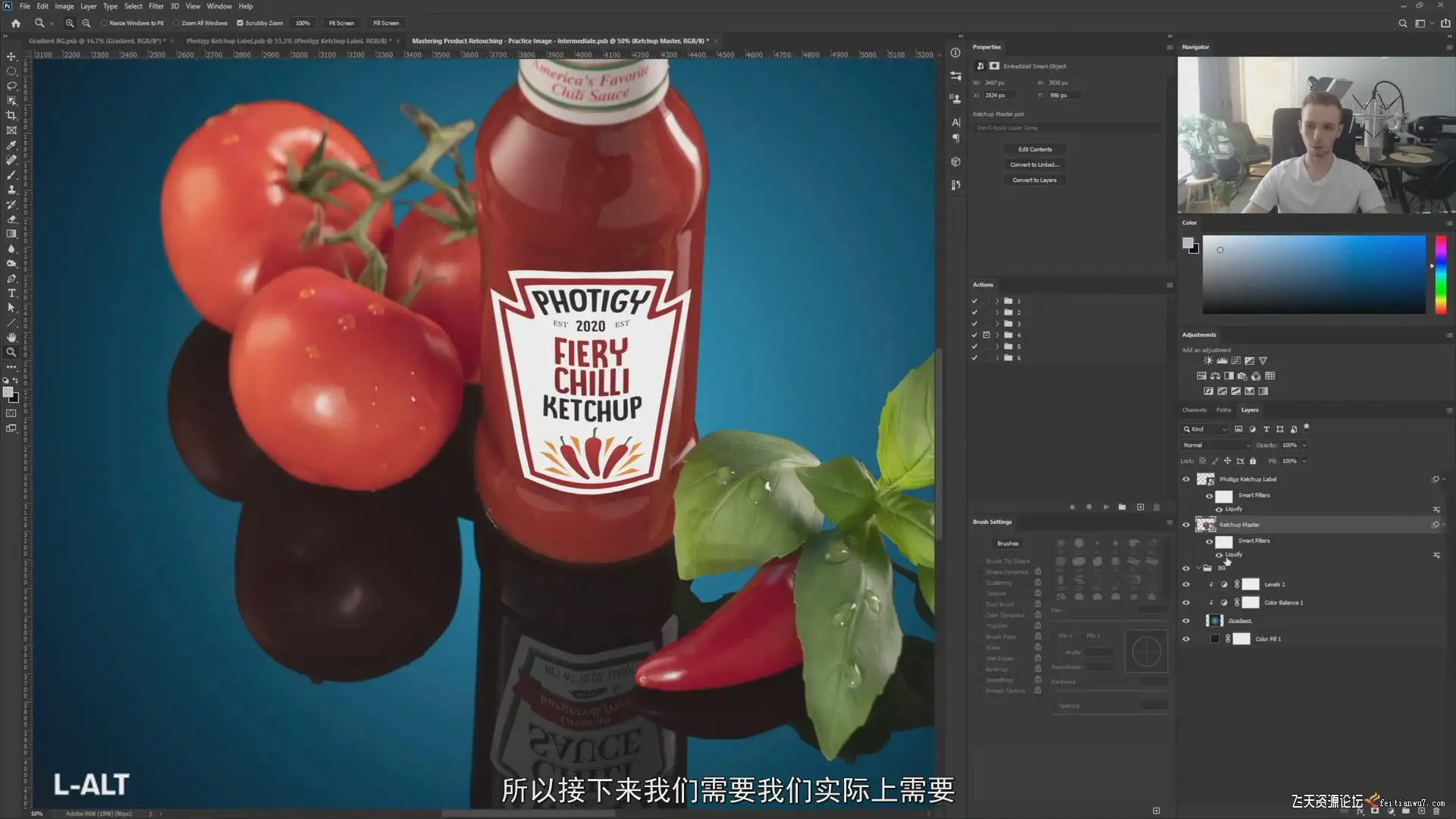Add a Brightness/Contrast adjustment
1456x819 pixels.
[1208, 361]
